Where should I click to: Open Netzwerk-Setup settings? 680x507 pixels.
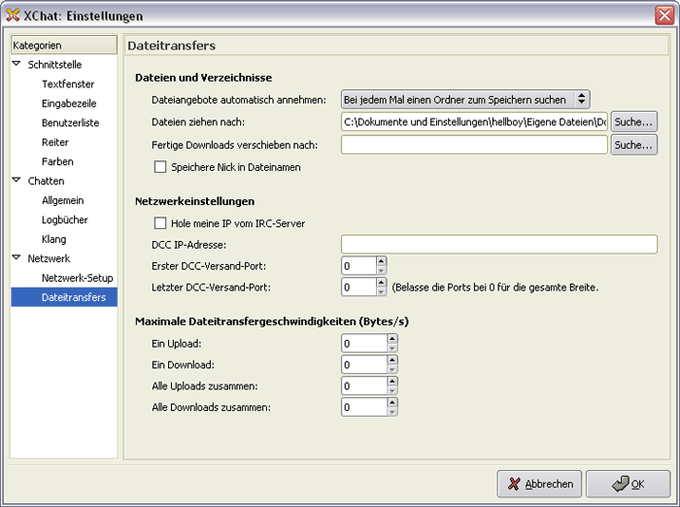(77, 278)
